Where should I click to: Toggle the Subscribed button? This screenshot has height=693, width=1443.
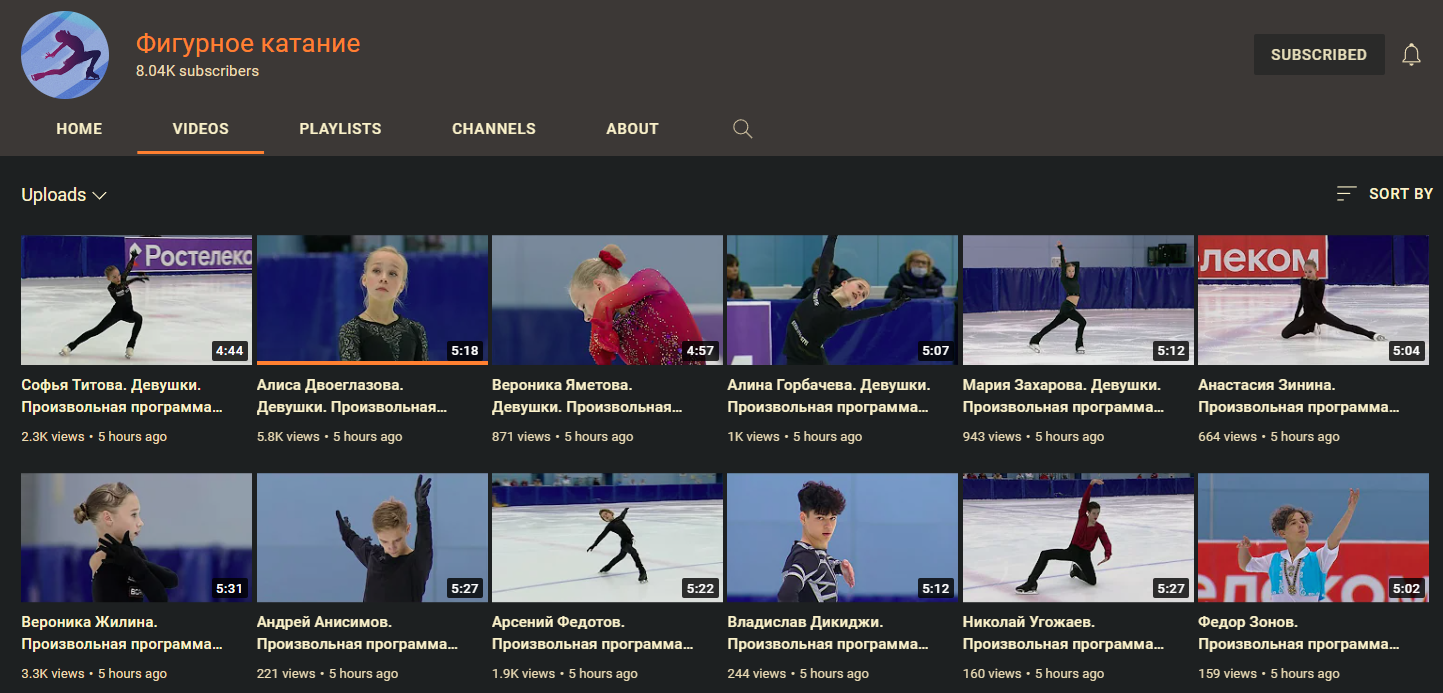1318,55
